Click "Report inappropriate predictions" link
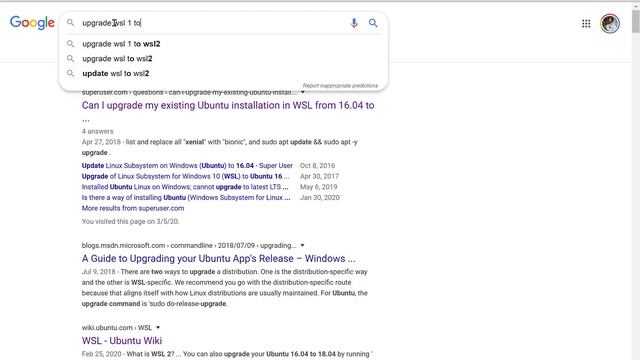Screen dimensions: 640x360 click(340, 86)
